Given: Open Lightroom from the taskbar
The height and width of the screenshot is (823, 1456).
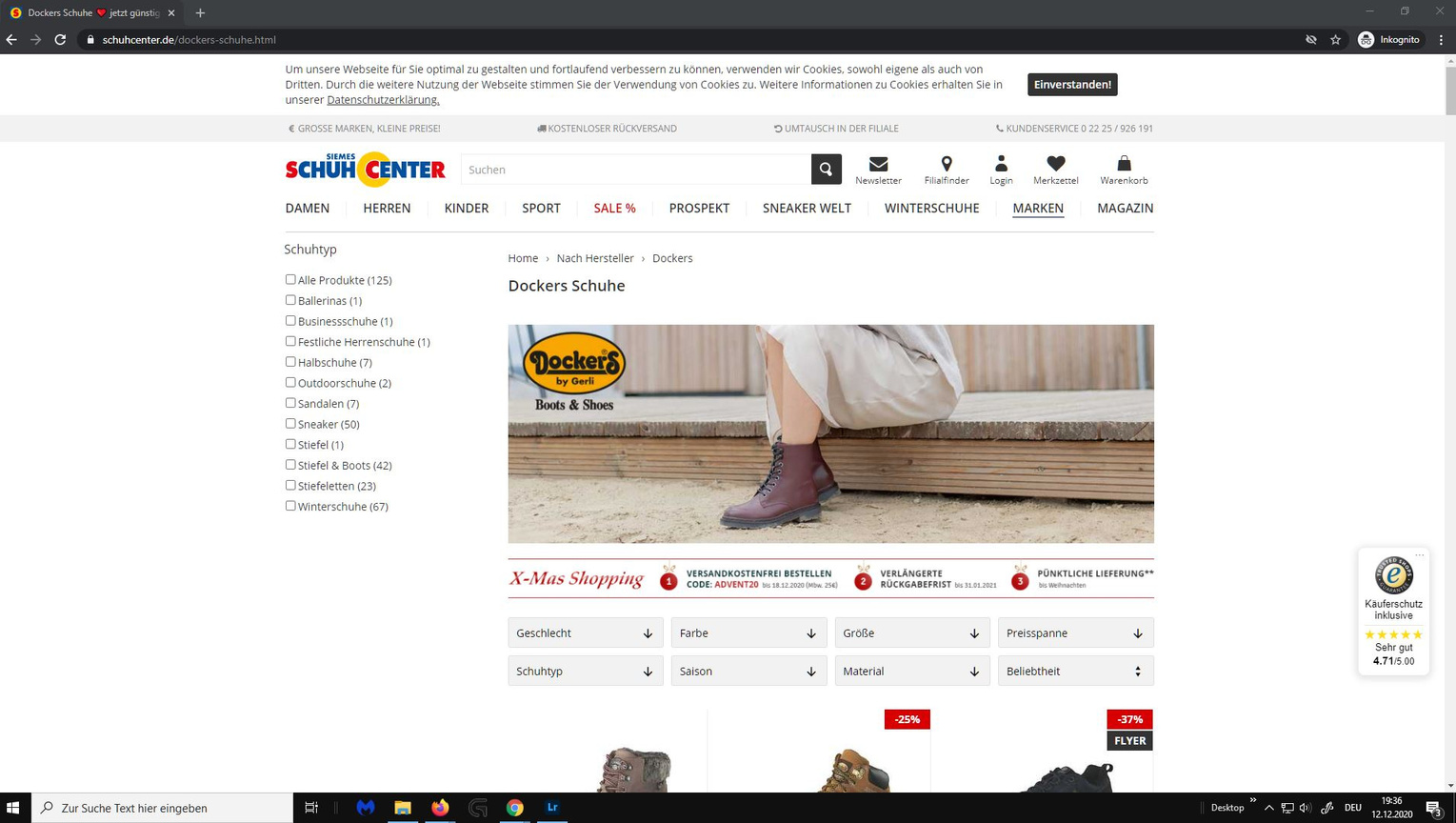Looking at the screenshot, I should 552,808.
